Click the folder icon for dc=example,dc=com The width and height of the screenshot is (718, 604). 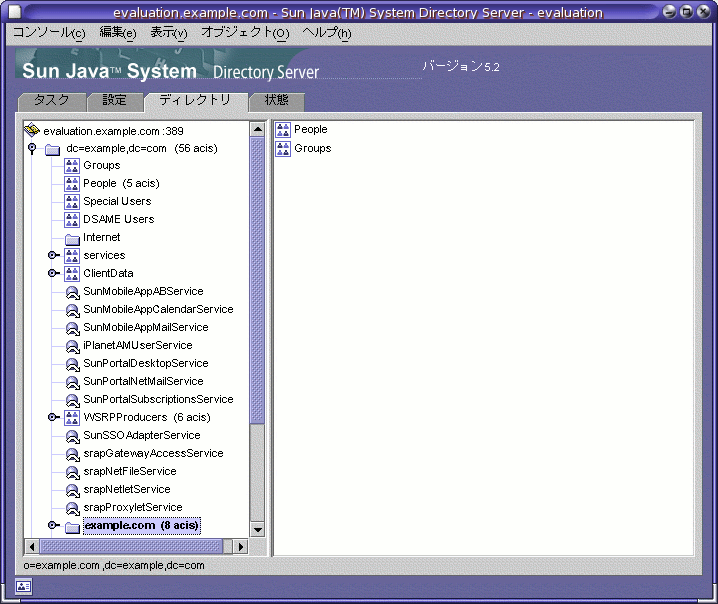[53, 149]
